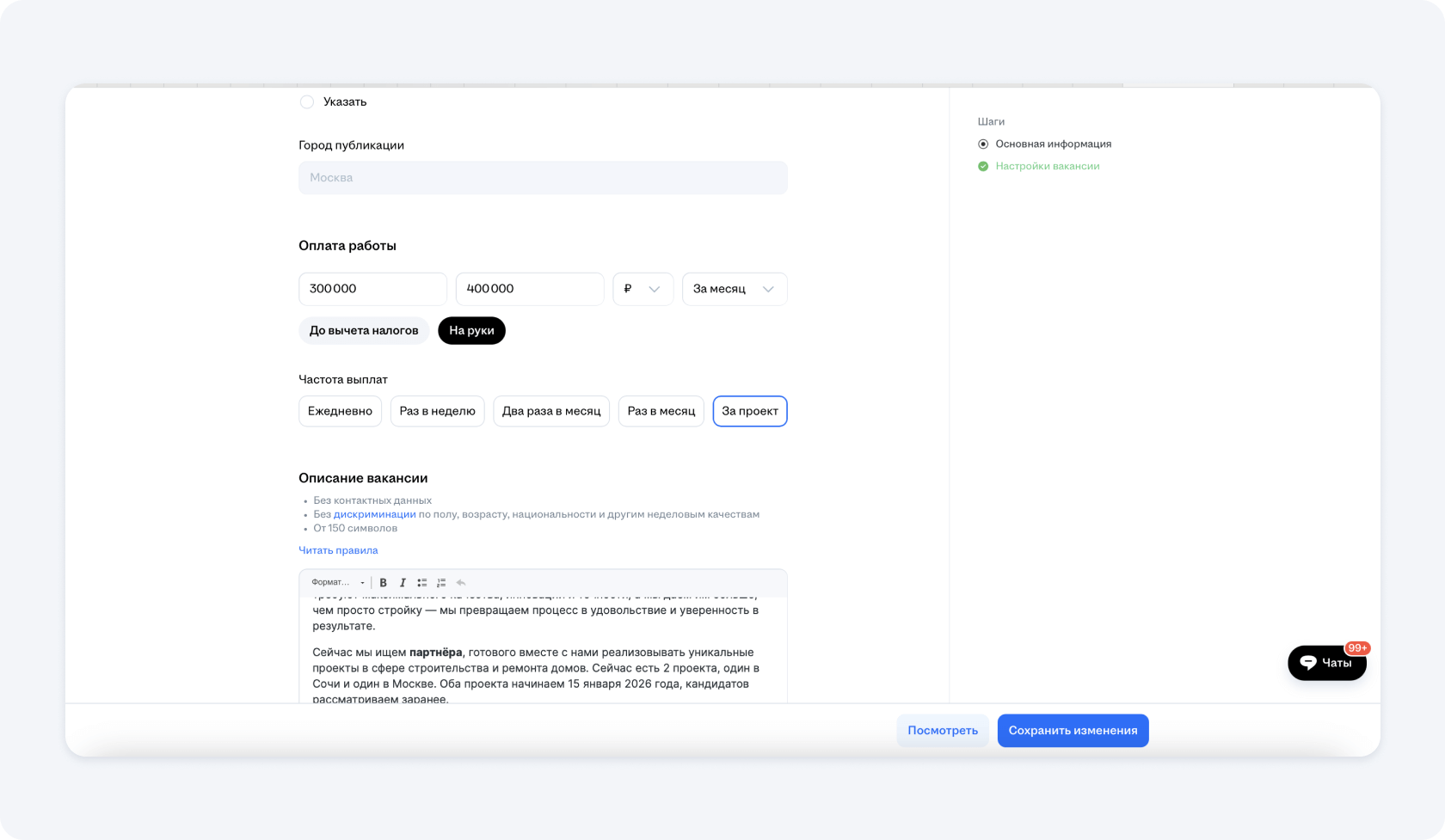Select the Указать radio button

coord(307,102)
